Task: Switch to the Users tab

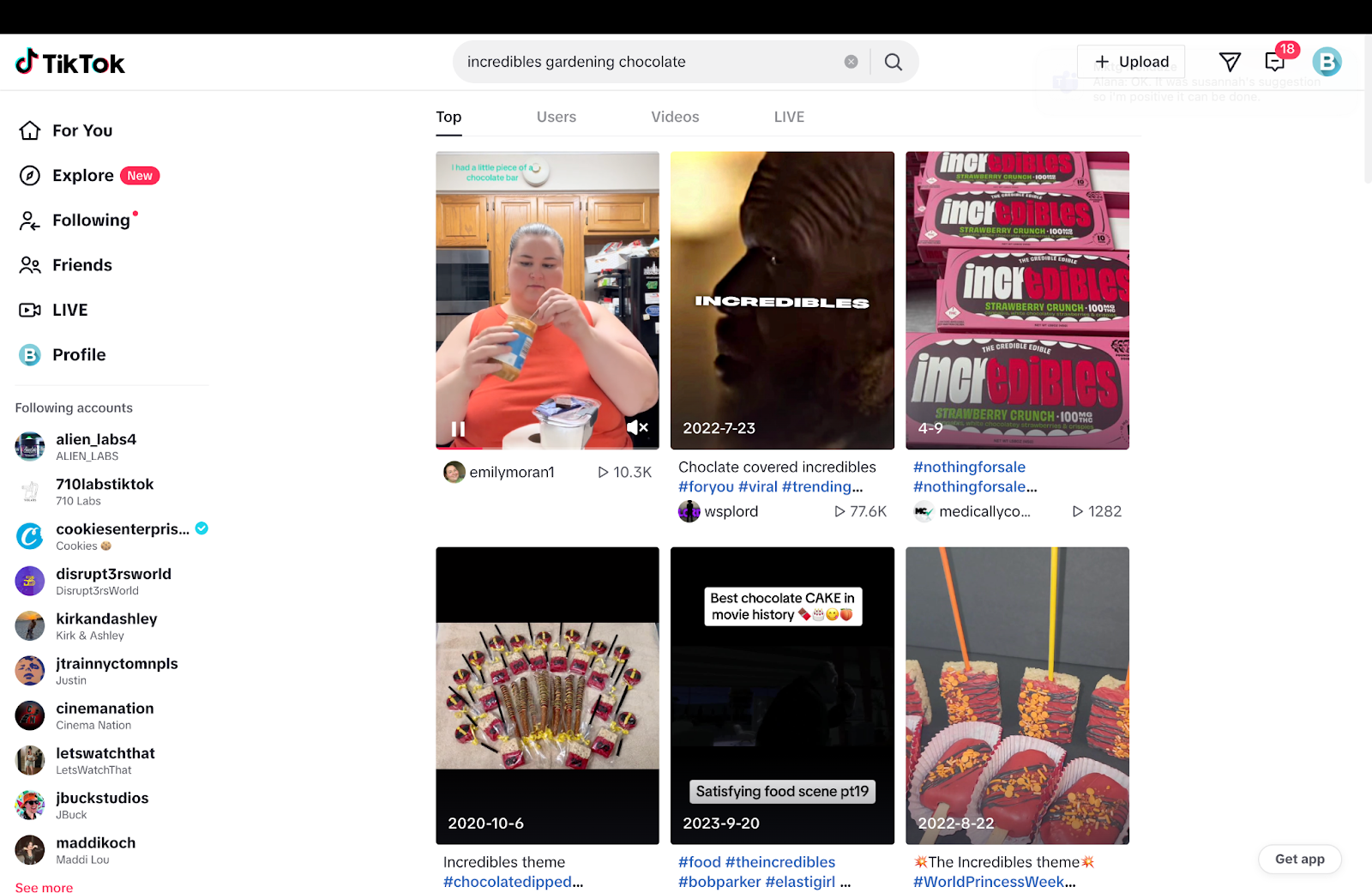Action: 557,117
